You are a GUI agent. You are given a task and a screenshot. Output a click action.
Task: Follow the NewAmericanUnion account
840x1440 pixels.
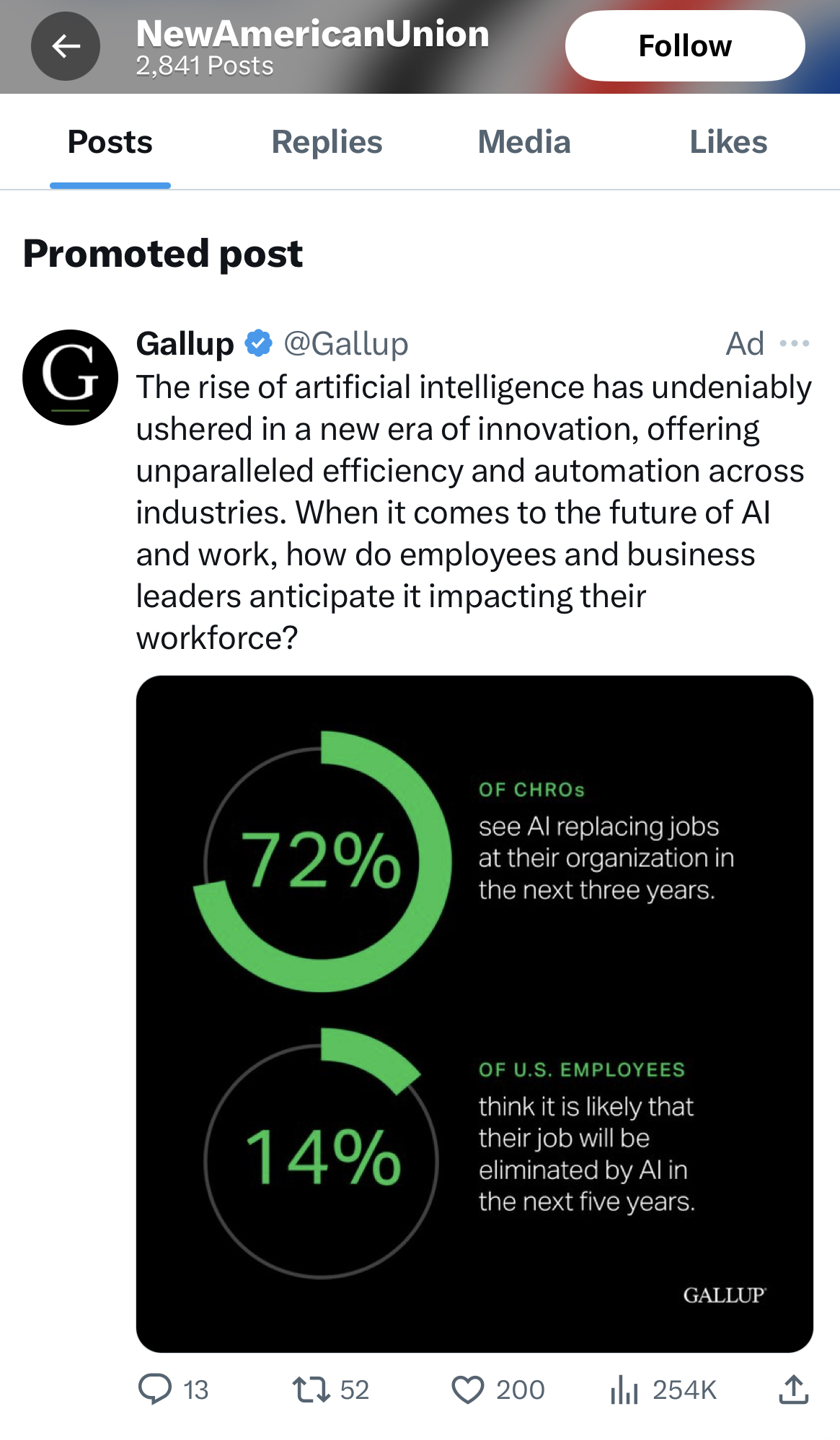point(684,46)
